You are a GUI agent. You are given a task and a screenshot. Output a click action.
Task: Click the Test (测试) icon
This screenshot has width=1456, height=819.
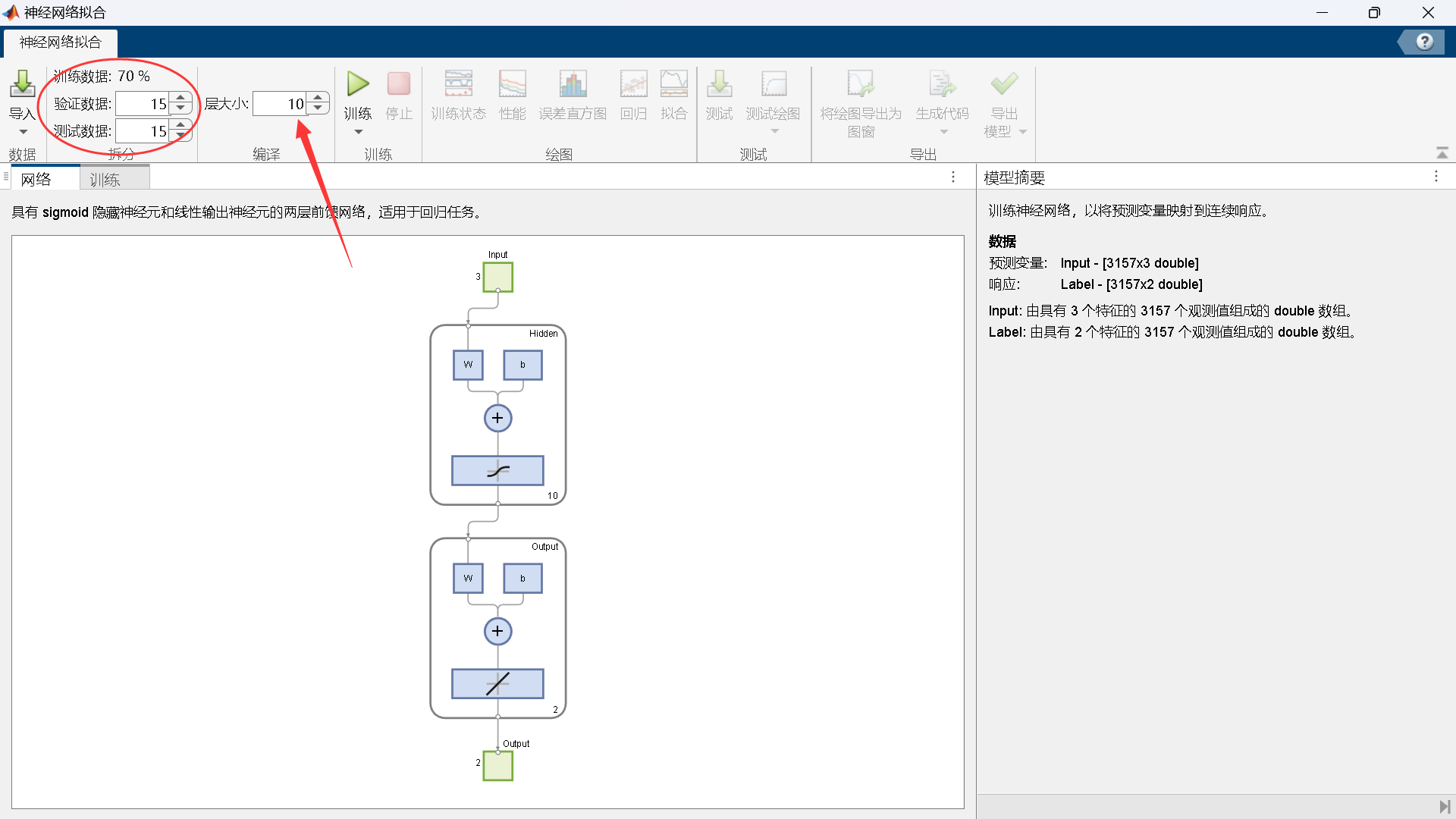pos(719,83)
